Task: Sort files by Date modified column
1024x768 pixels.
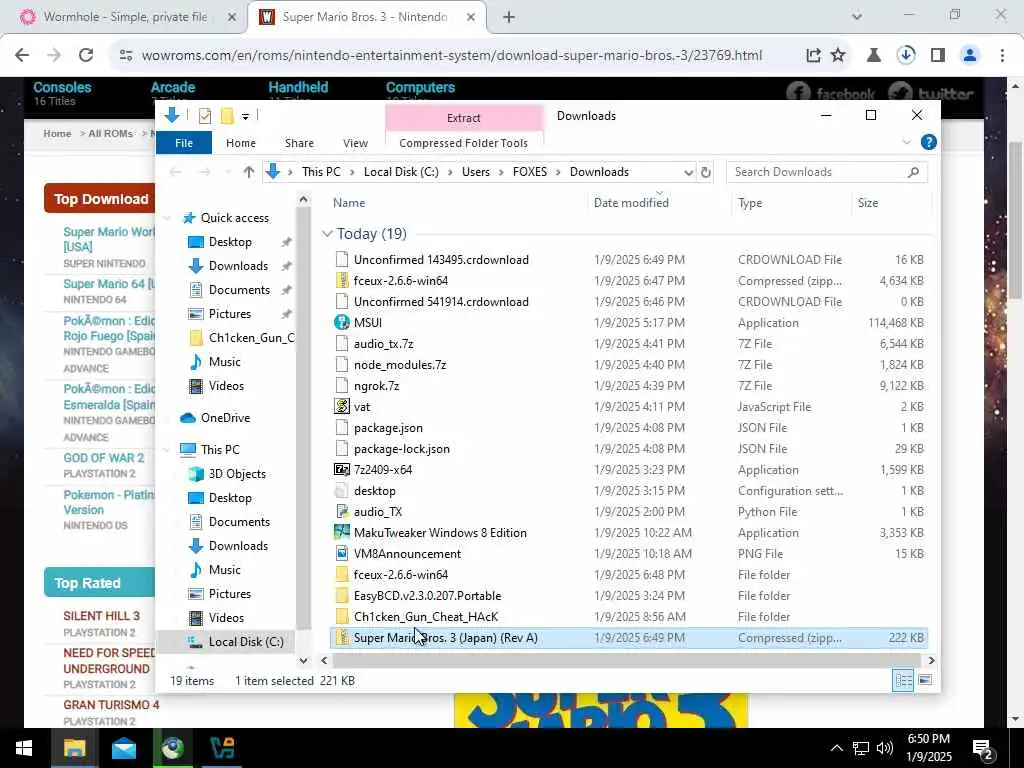Action: (631, 203)
